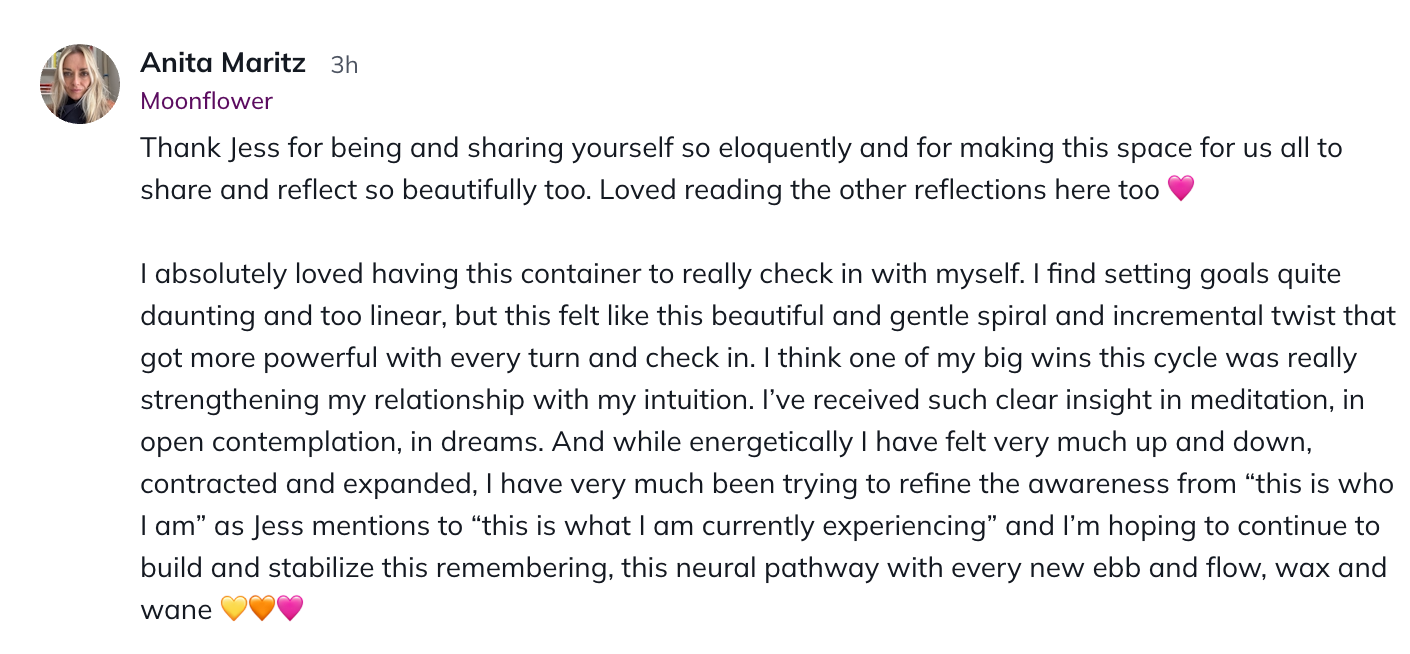Image resolution: width=1410 pixels, height=654 pixels.
Task: Click "Jess" in "Thank Jess for being"
Action: tap(254, 148)
